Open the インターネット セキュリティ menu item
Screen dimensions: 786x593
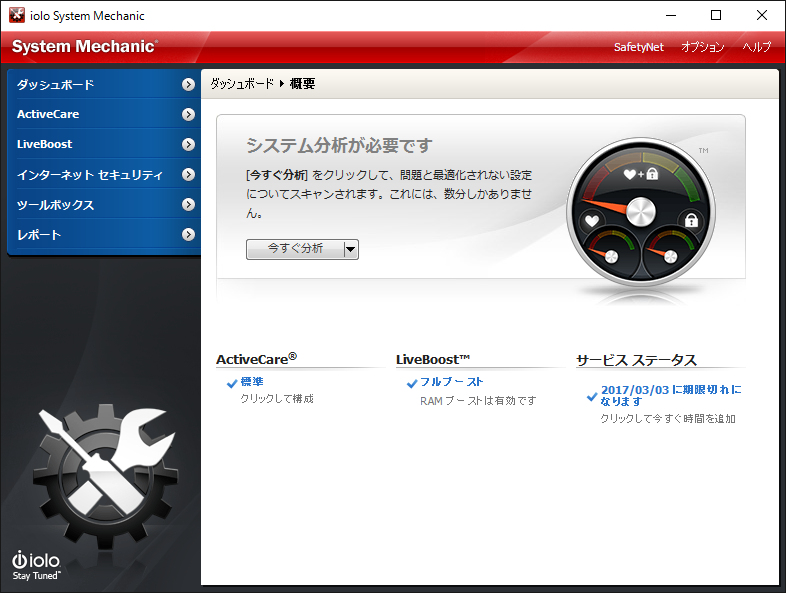tap(104, 174)
